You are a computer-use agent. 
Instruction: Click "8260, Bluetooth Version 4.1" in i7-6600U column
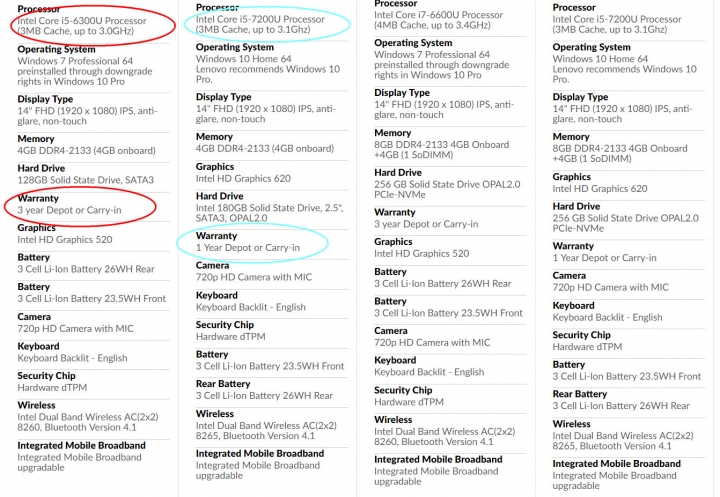tap(434, 442)
